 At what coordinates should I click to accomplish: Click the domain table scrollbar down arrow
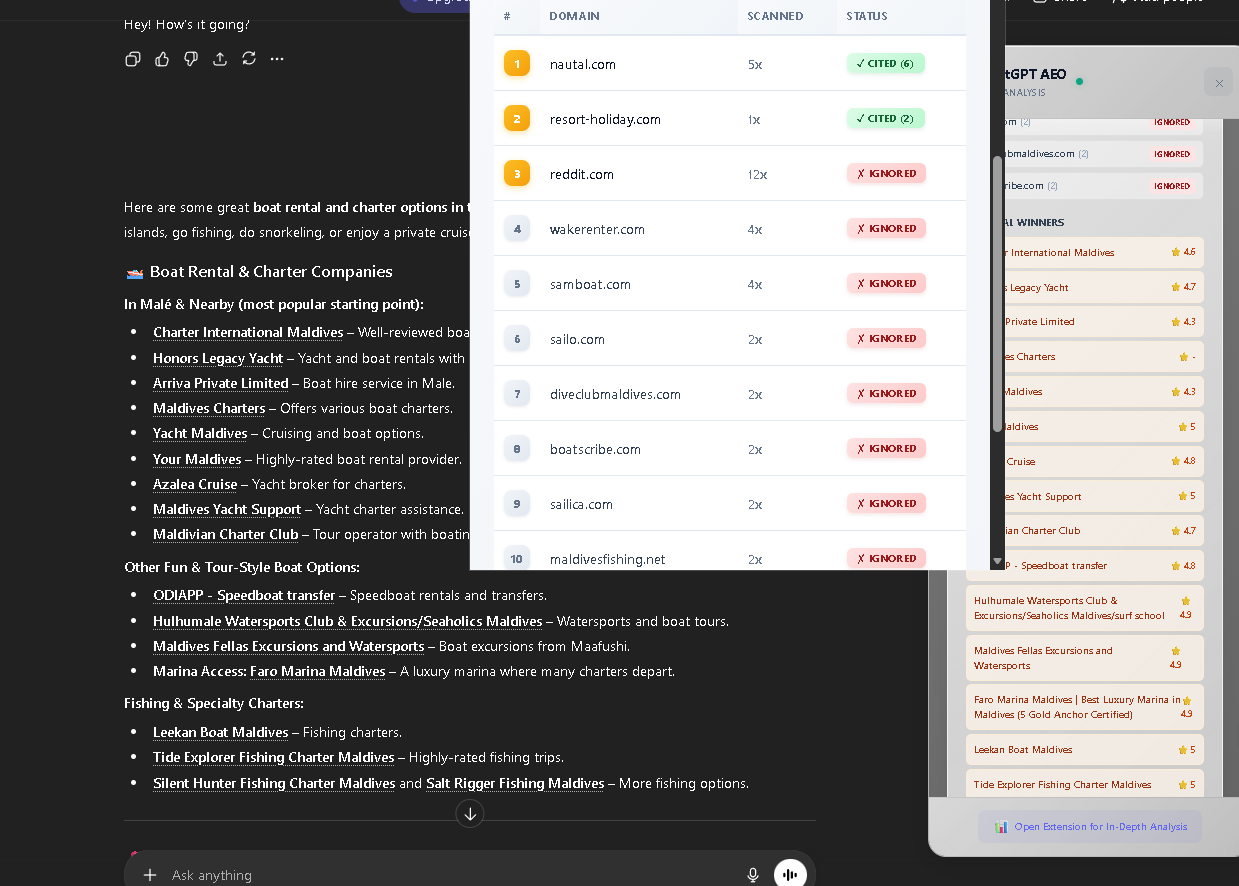pyautogui.click(x=997, y=562)
